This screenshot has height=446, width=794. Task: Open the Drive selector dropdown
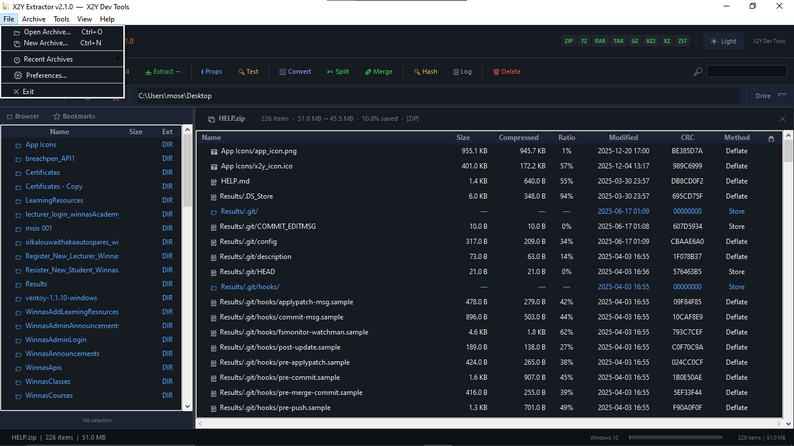770,96
